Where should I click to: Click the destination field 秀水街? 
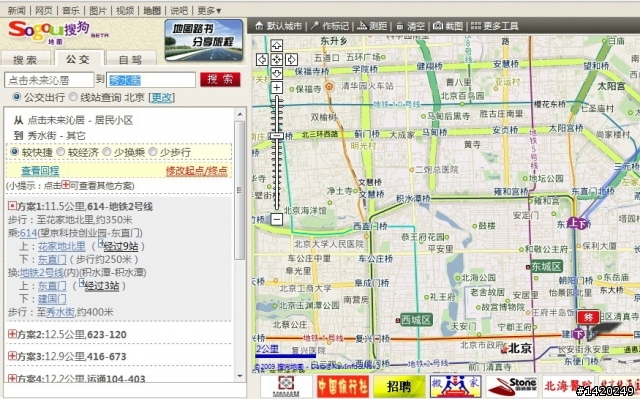(x=151, y=80)
